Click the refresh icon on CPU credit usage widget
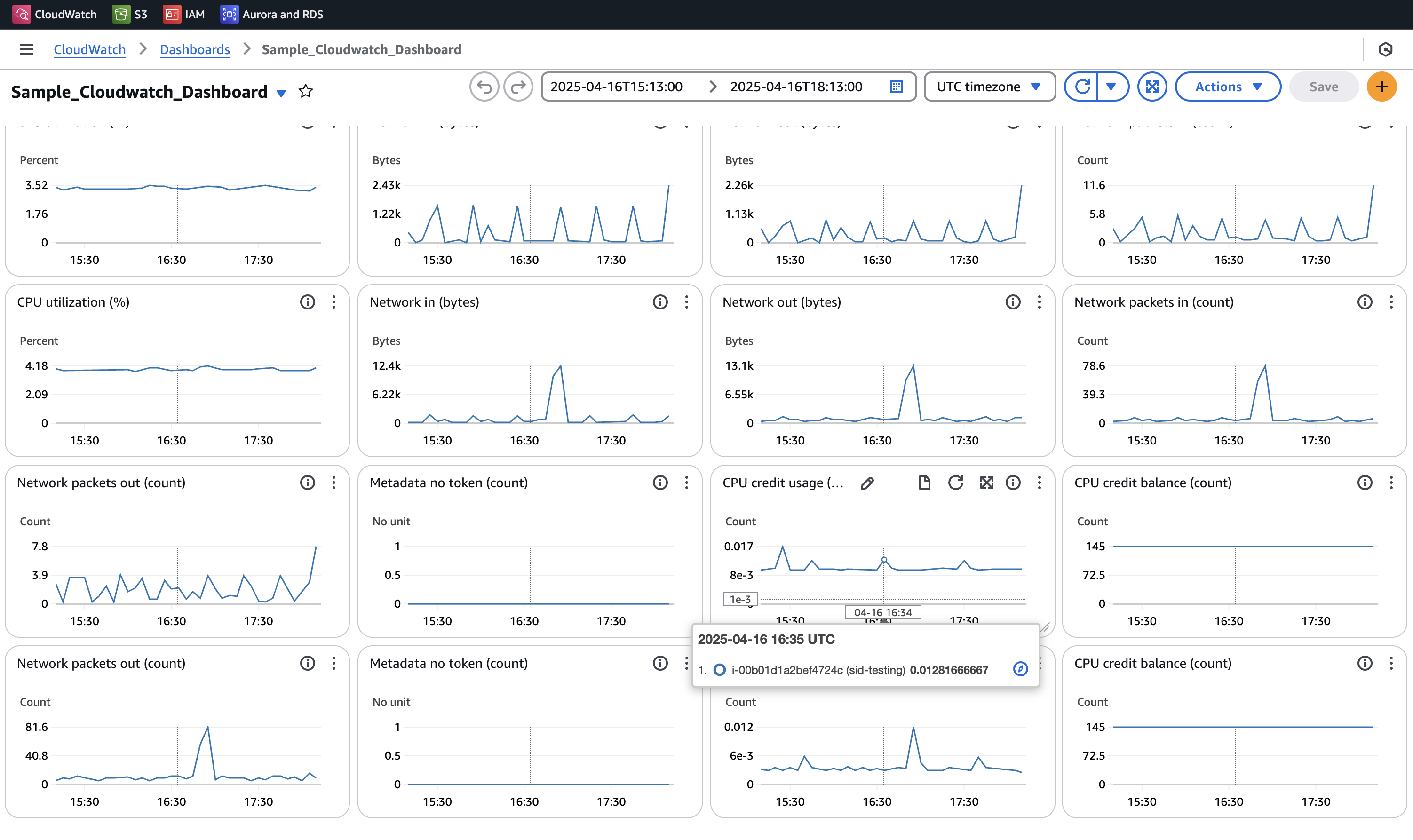This screenshot has width=1413, height=840. (956, 483)
